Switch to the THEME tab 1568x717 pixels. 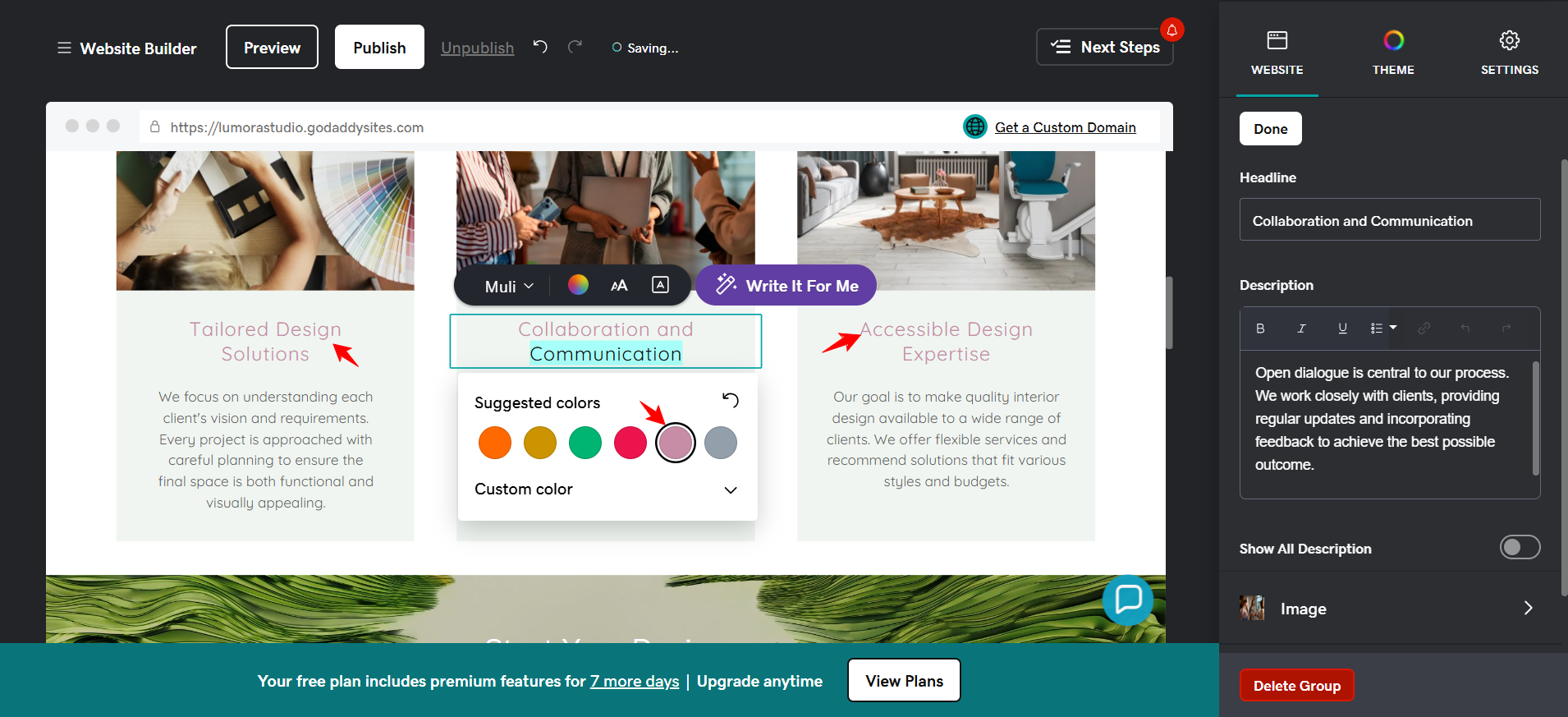[1393, 52]
